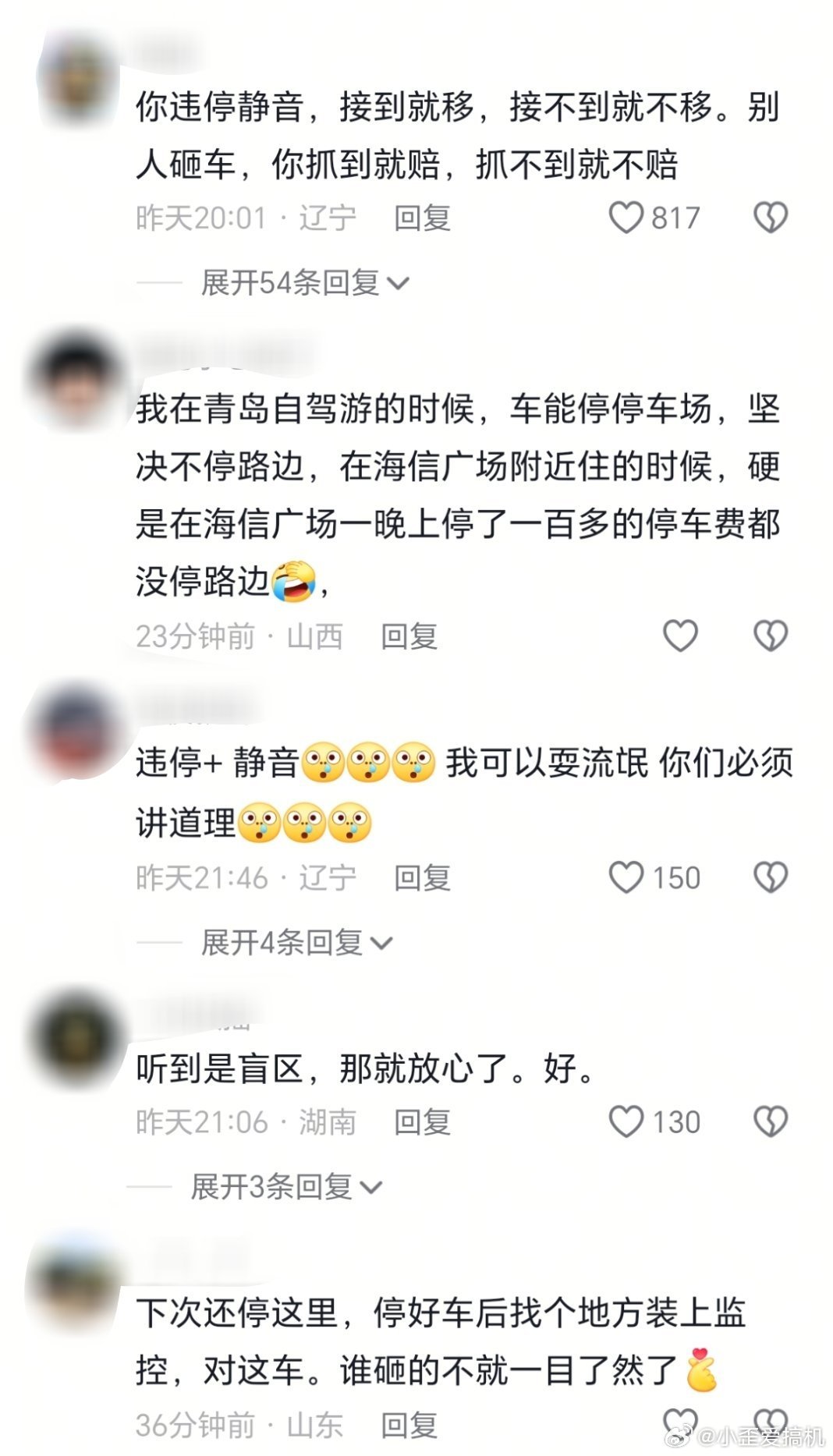Reply to the Shanxi comment from 23分钟前
The height and width of the screenshot is (1456, 833).
click(409, 636)
